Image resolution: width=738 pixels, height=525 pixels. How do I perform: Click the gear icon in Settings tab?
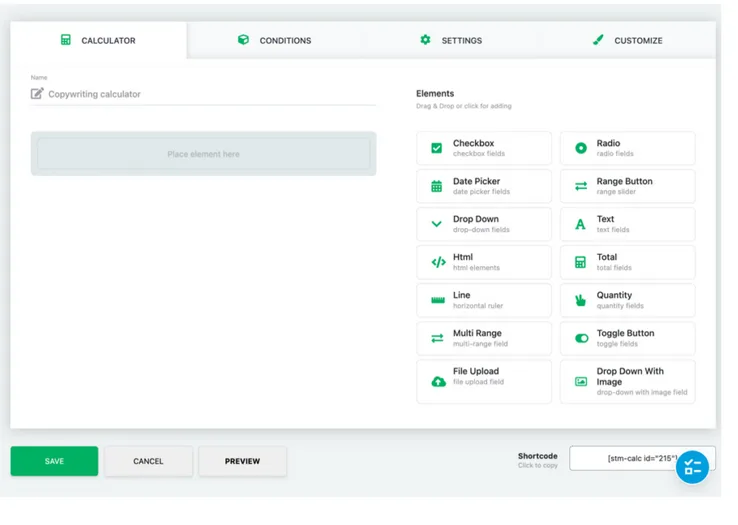[x=425, y=40]
